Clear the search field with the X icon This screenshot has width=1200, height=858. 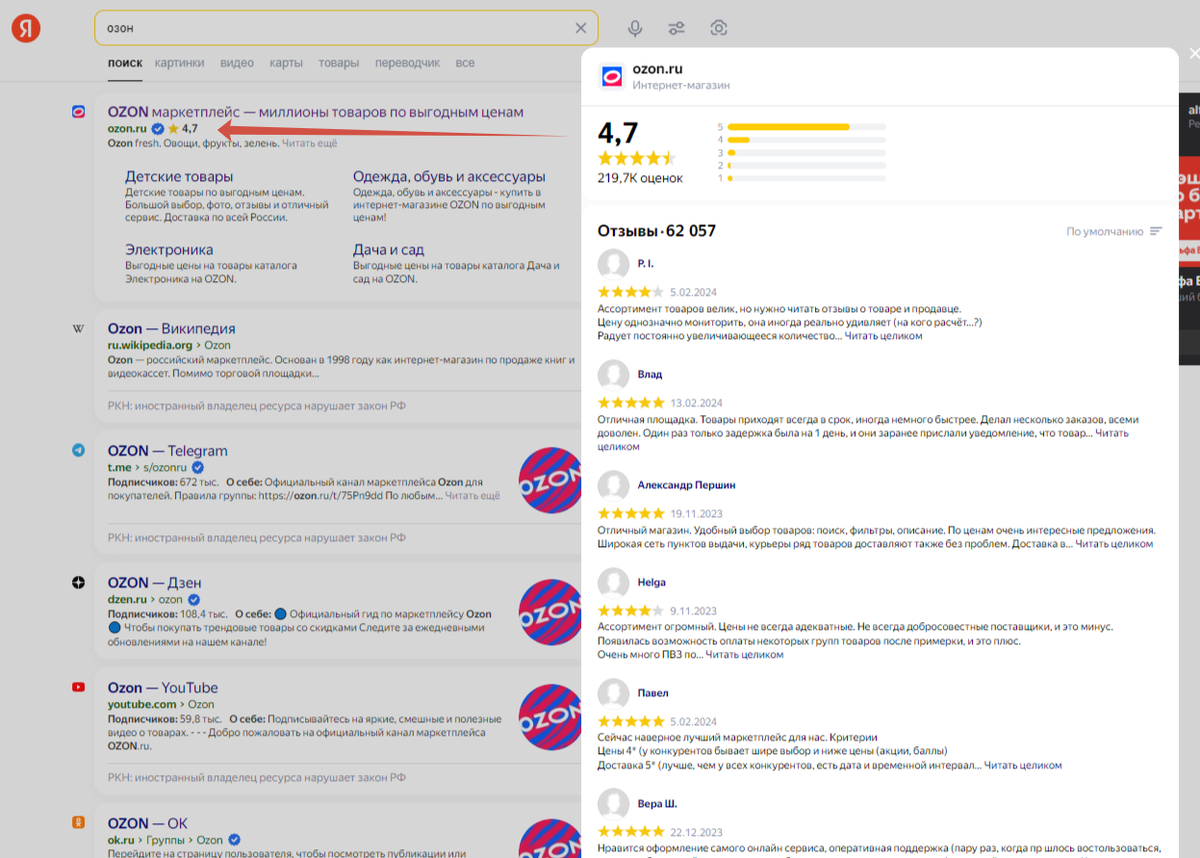point(581,28)
